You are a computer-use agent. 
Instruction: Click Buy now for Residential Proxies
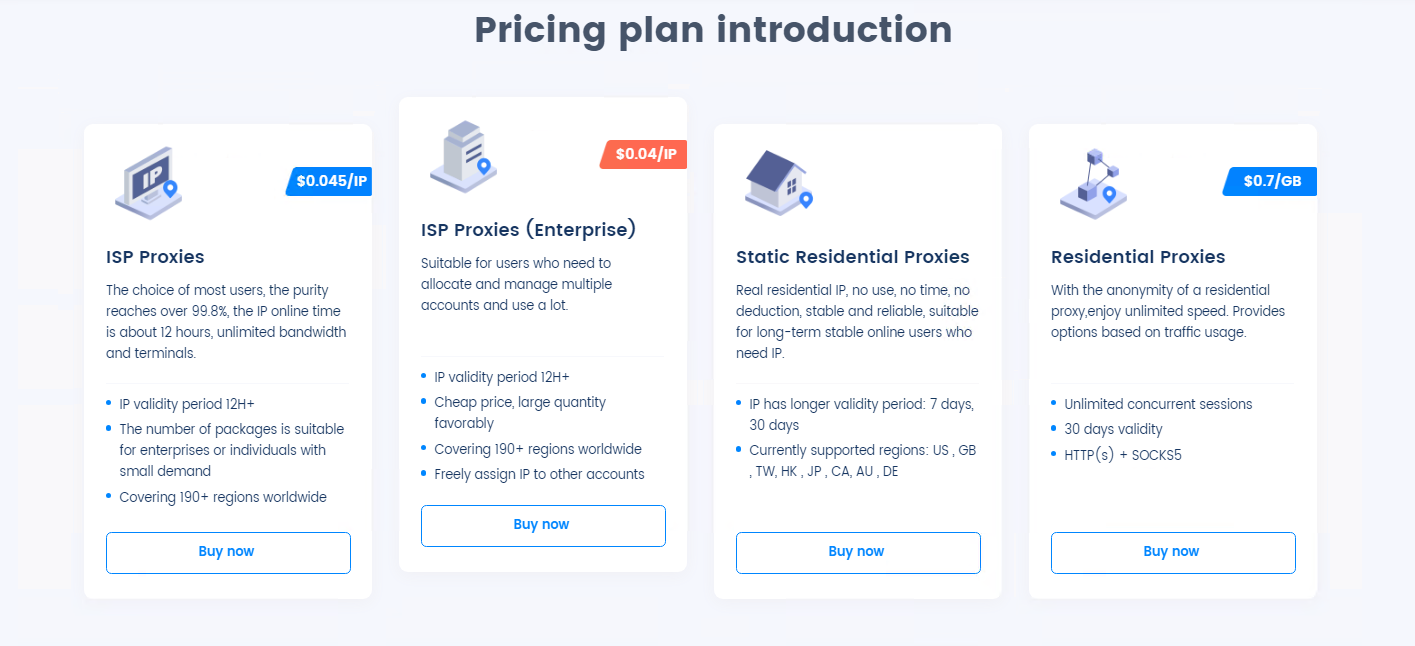point(1172,552)
